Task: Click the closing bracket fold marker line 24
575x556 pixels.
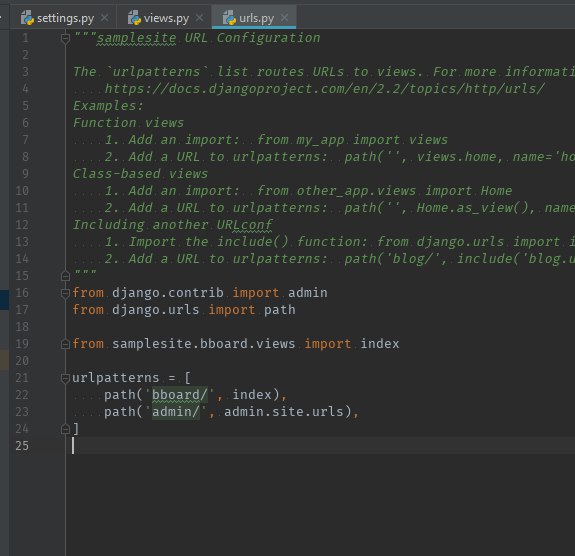Action: [x=65, y=429]
